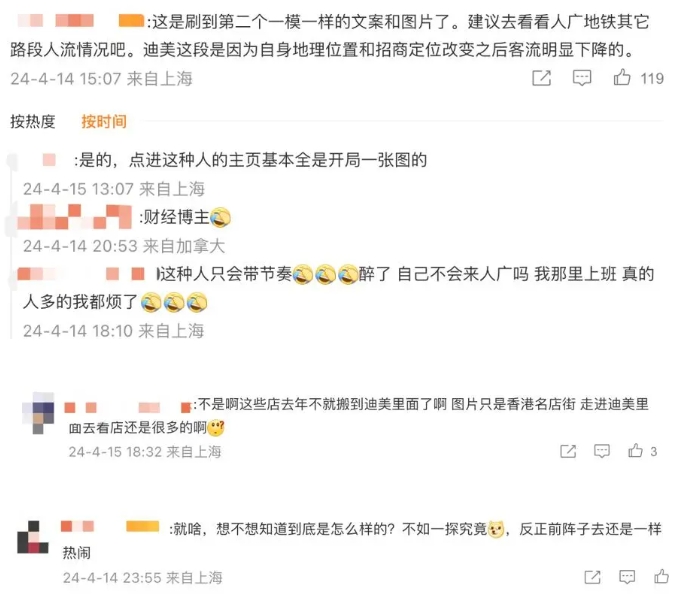Open the profile of the 带节奏 reply author
The width and height of the screenshot is (679, 603).
point(81,274)
